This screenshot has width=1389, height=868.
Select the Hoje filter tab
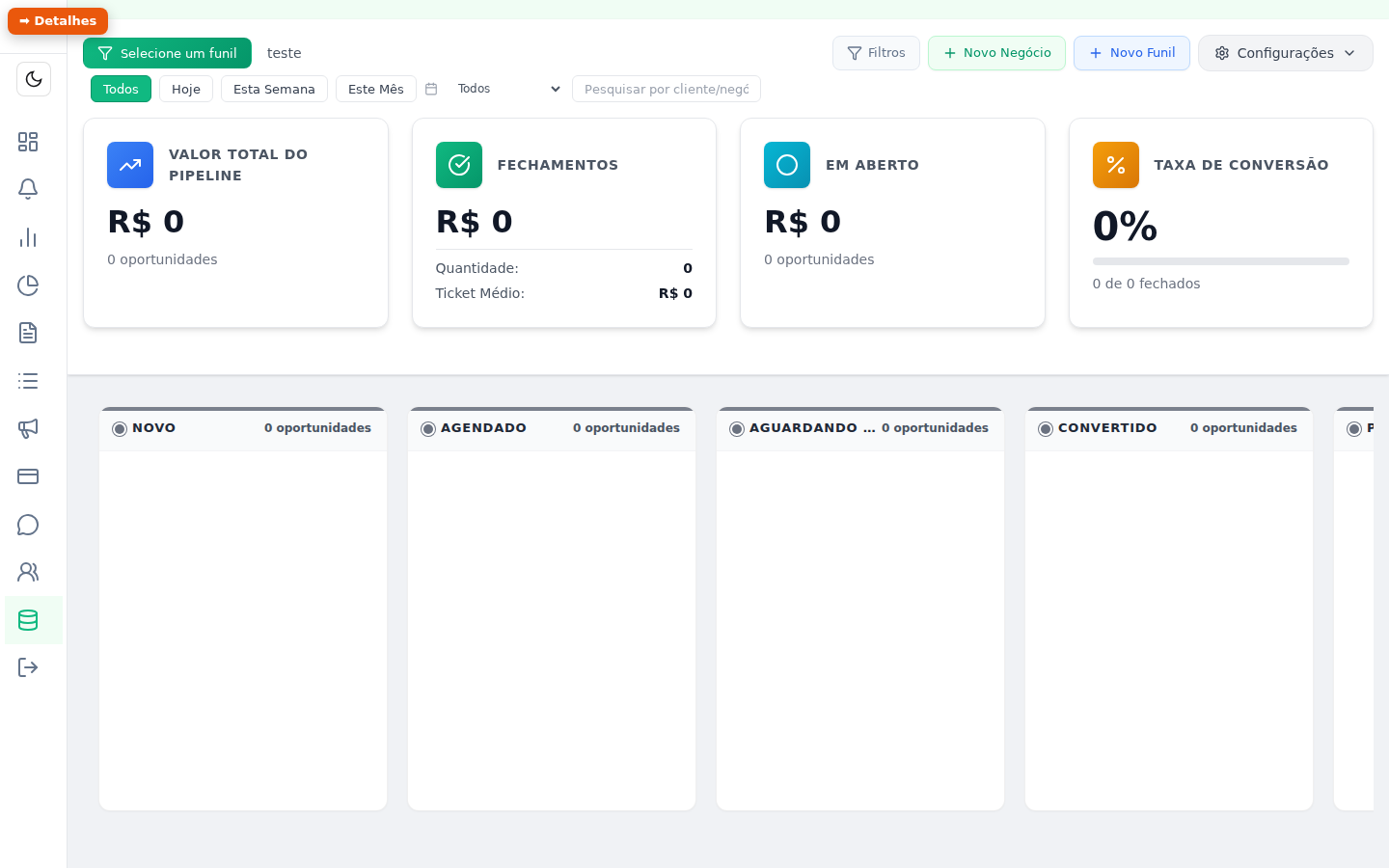point(186,89)
